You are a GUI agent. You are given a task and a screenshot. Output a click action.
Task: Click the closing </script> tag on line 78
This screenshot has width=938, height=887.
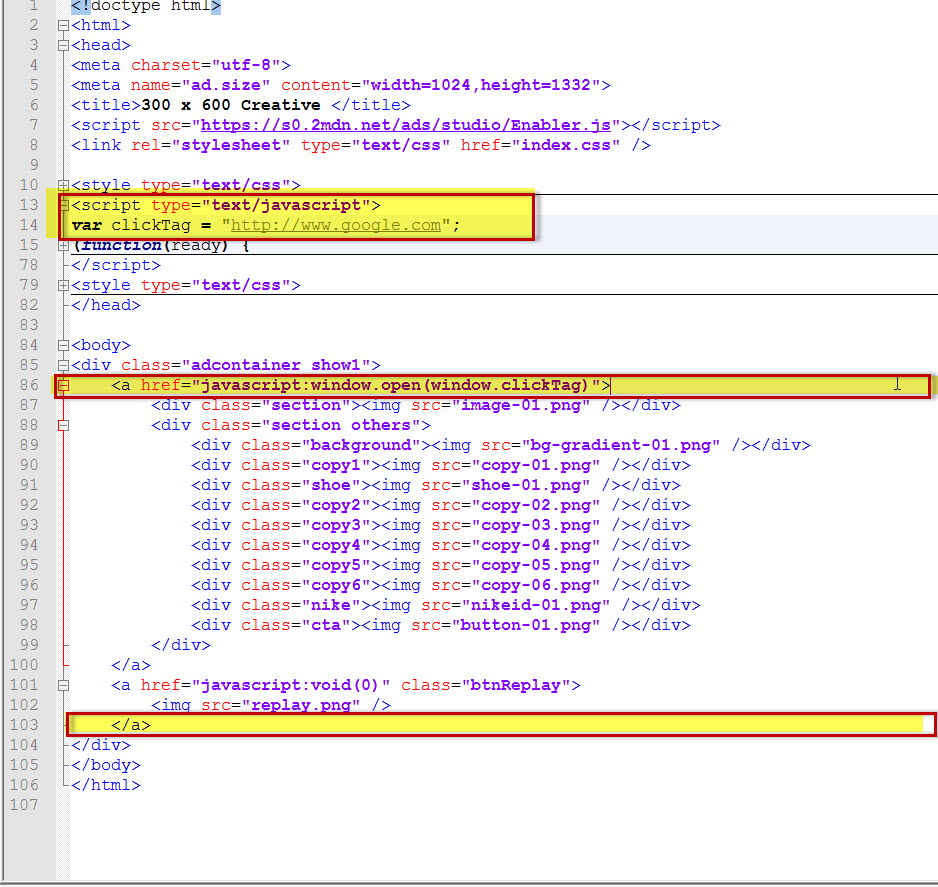tap(116, 266)
